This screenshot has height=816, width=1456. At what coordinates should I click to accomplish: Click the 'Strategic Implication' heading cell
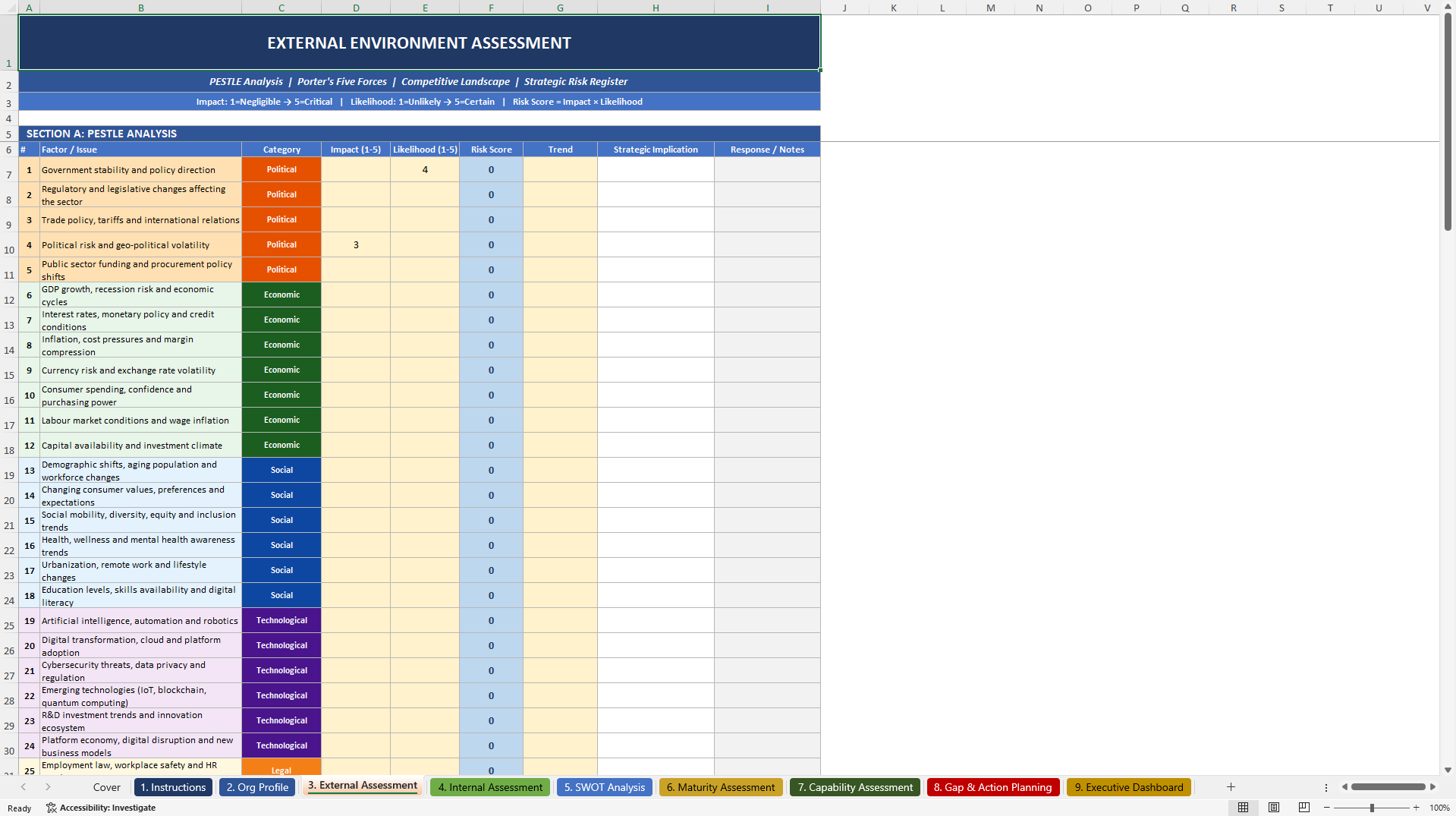click(656, 150)
